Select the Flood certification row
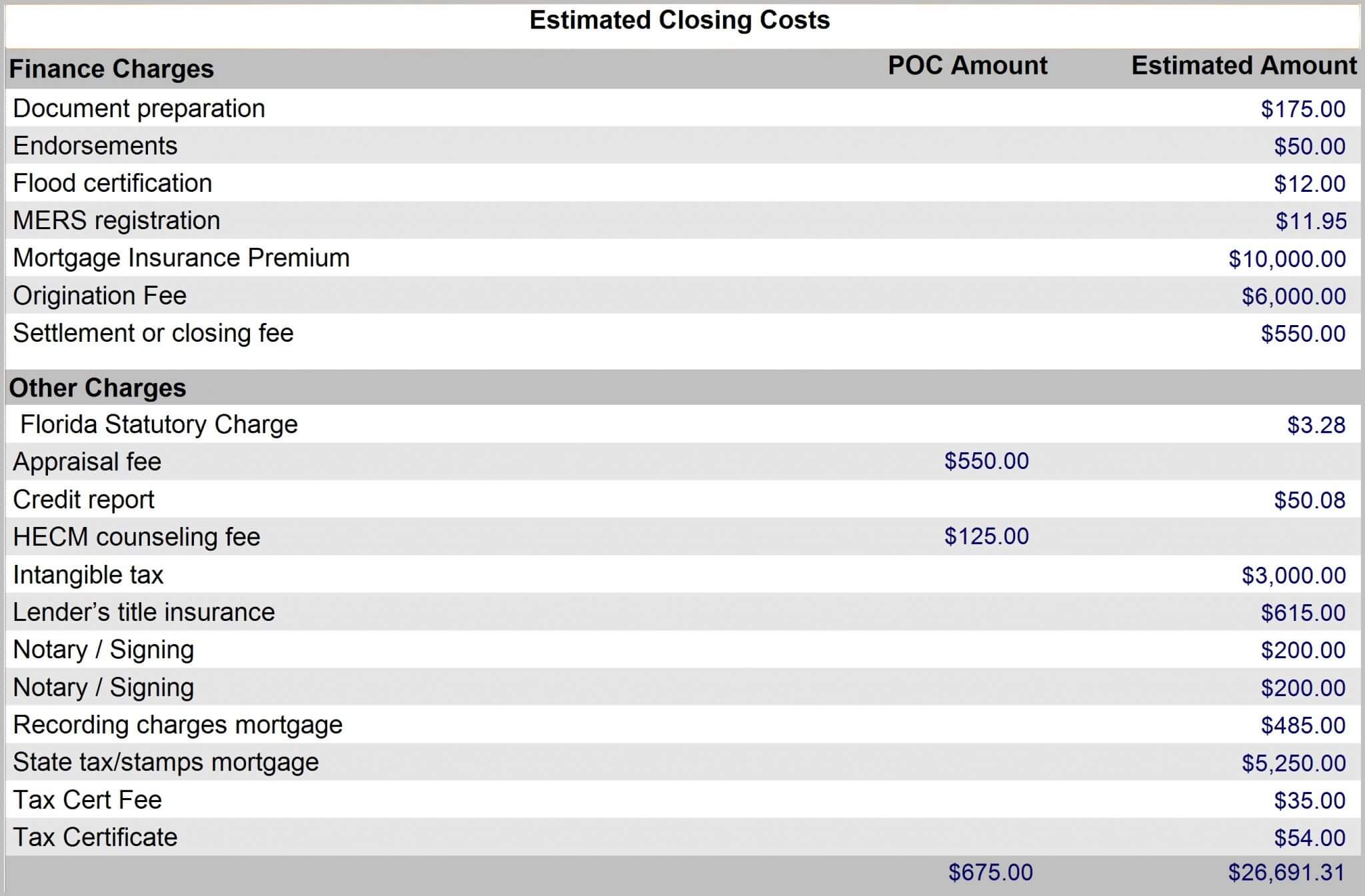Viewport: 1365px width, 896px height. tap(682, 183)
